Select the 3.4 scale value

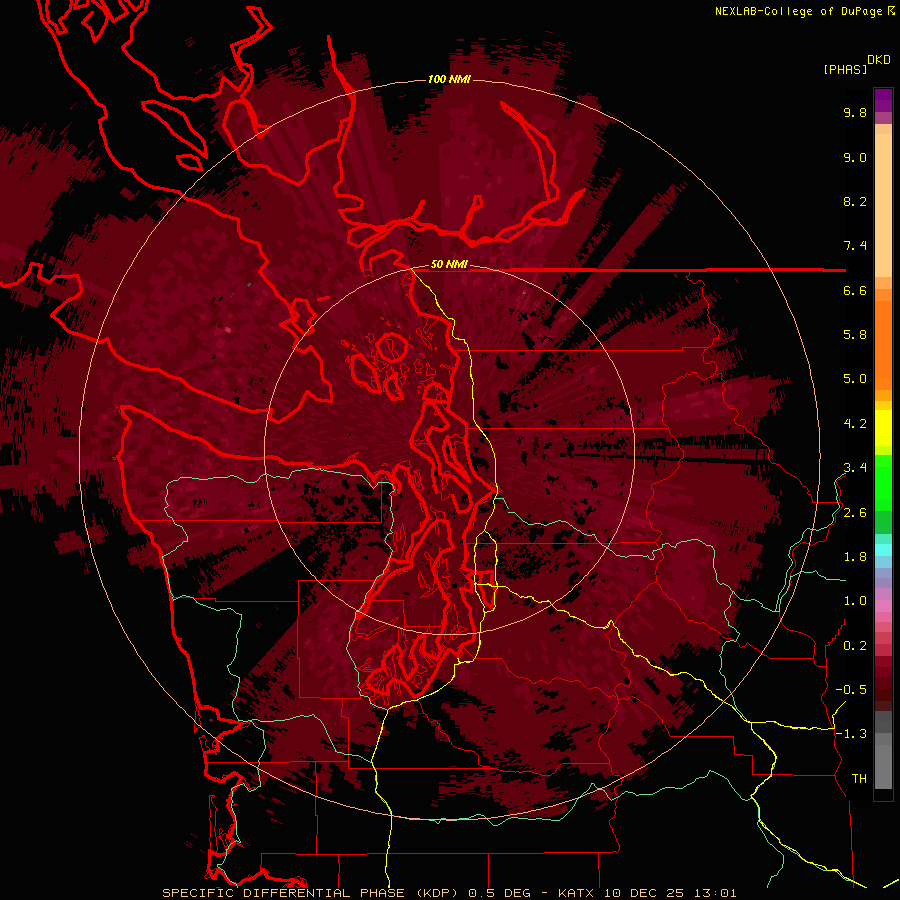pos(855,468)
